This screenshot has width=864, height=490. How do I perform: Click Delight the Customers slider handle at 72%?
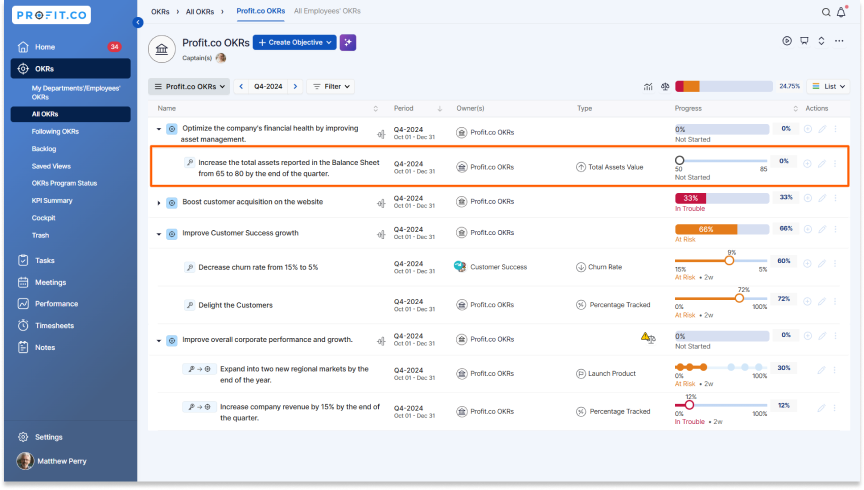(739, 298)
